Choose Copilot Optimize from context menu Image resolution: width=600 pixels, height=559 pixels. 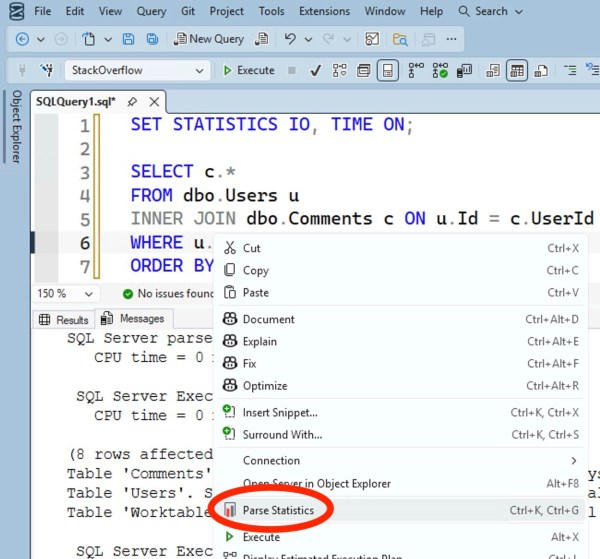click(x=401, y=386)
